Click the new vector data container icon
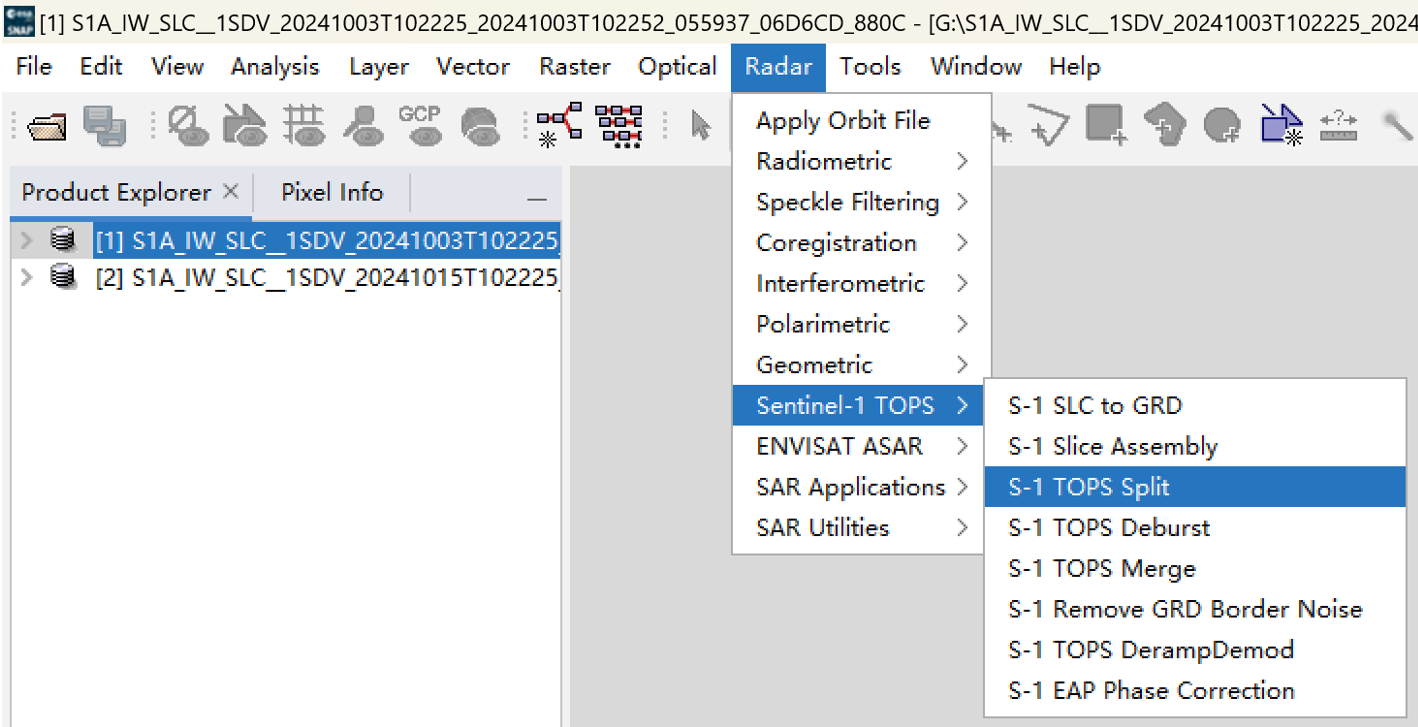The width and height of the screenshot is (1418, 727). pyautogui.click(x=1280, y=125)
